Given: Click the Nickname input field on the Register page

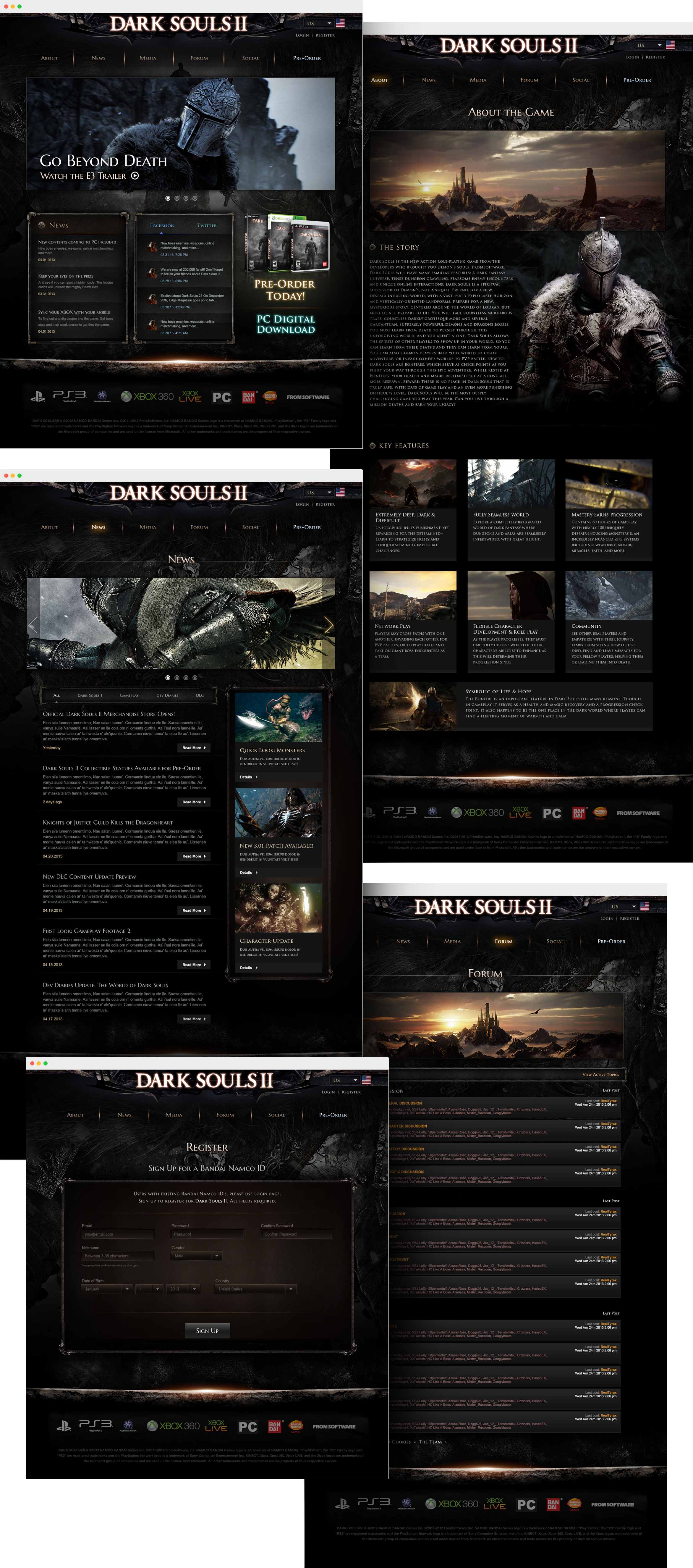Looking at the screenshot, I should [117, 1256].
